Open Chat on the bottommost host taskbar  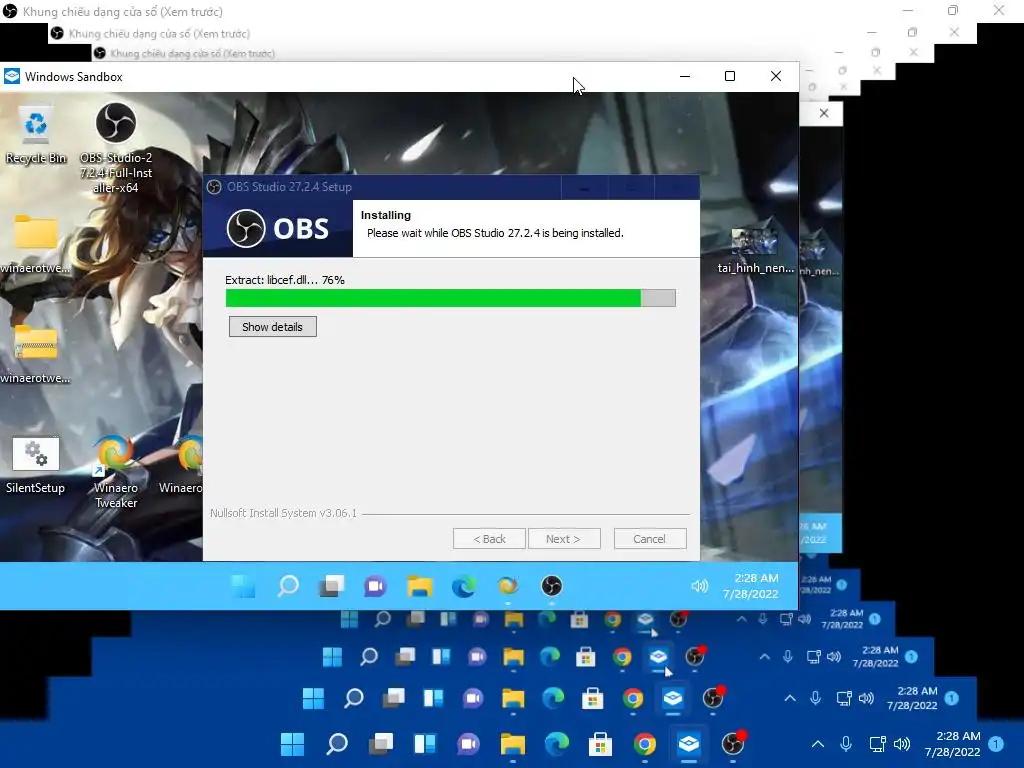(x=468, y=744)
